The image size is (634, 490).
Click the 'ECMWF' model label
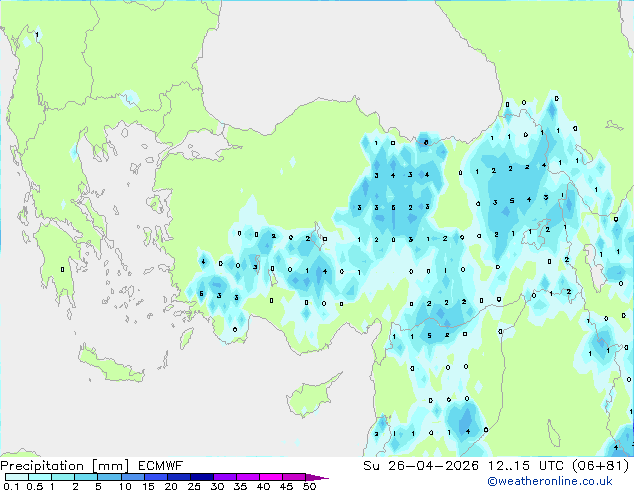(x=161, y=466)
